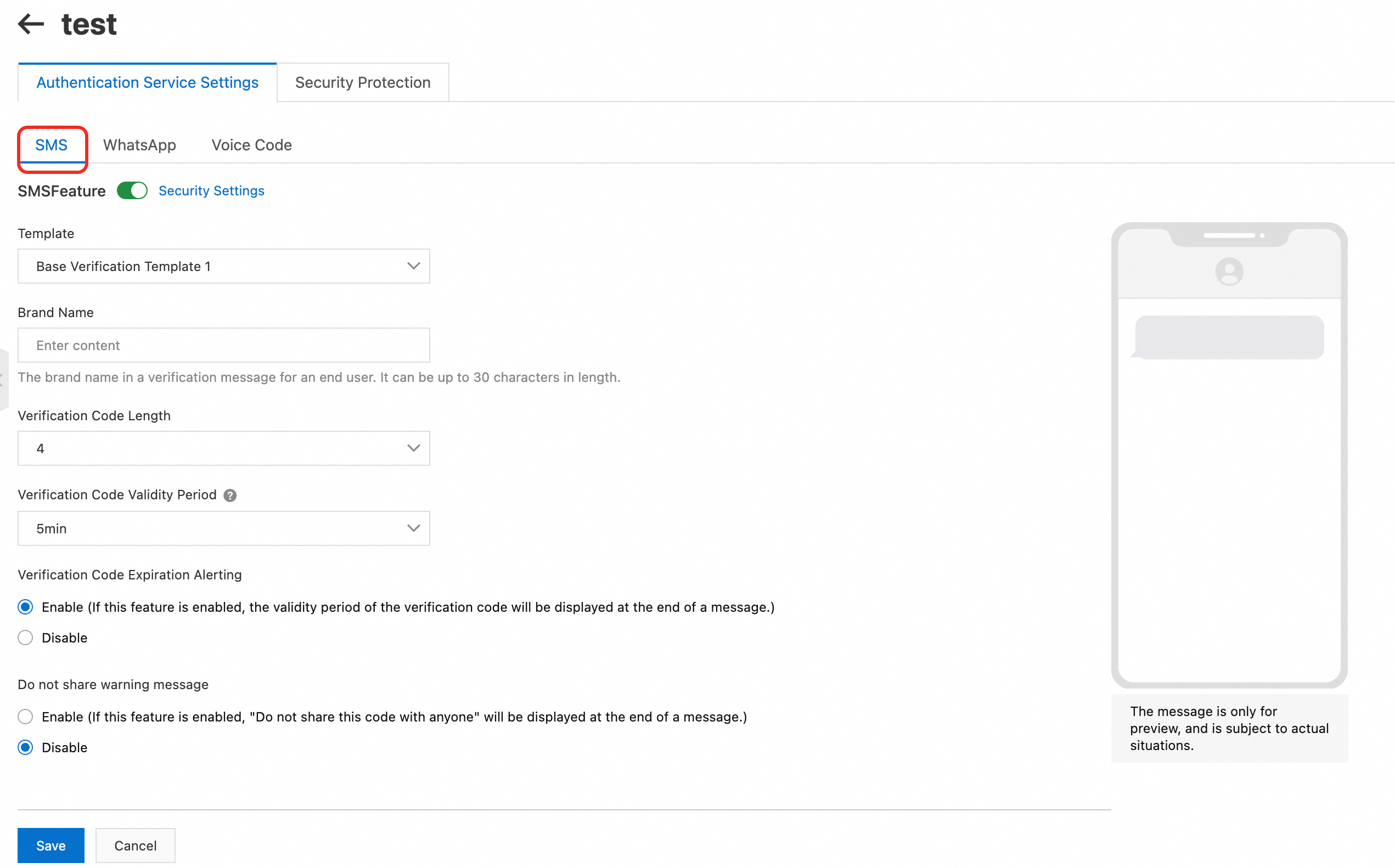Expand the Verification Code Length dropdown
1395x868 pixels.
[x=223, y=448]
